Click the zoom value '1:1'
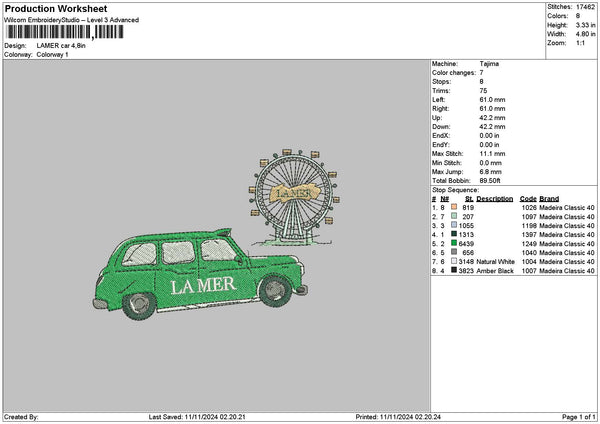Image resolution: width=600 pixels, height=424 pixels. (x=580, y=43)
